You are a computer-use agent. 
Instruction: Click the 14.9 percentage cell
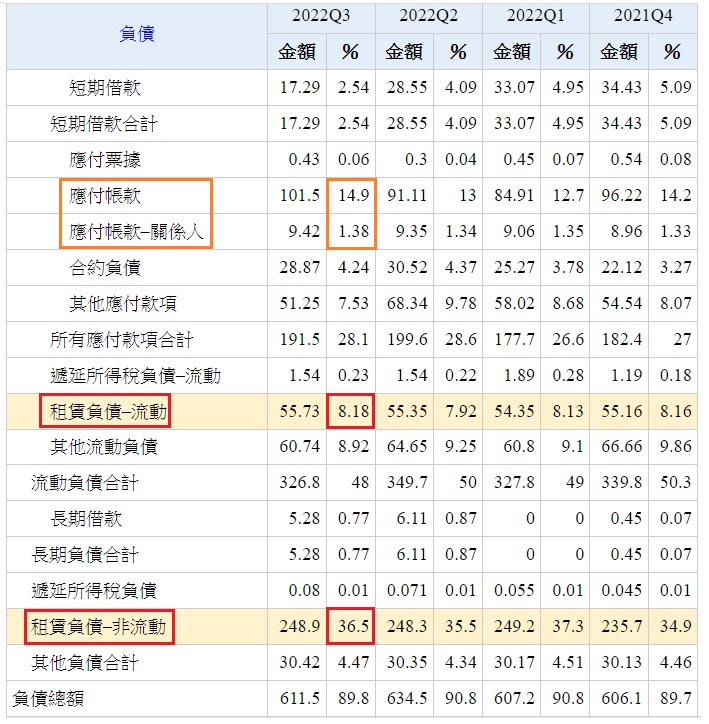pyautogui.click(x=353, y=196)
